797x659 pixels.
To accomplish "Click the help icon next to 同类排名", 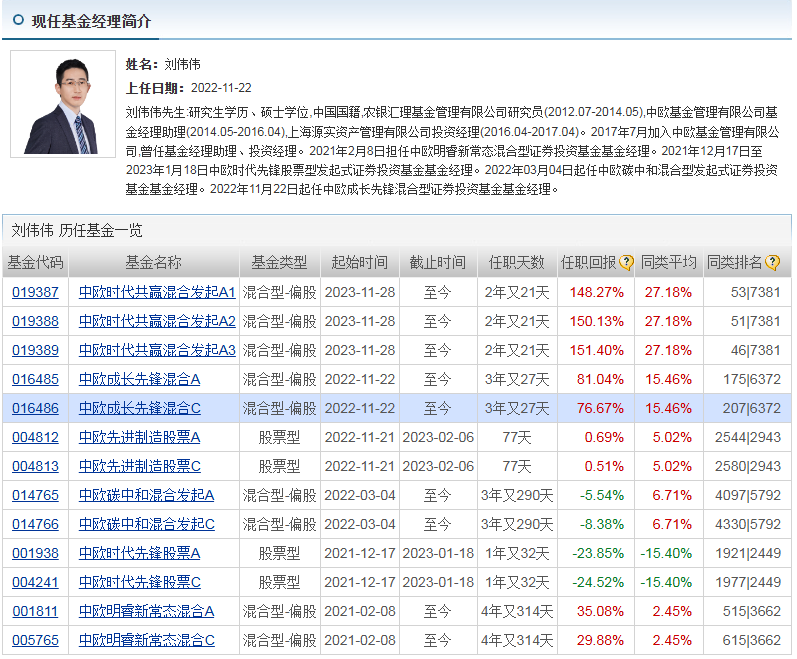I will coord(773,263).
